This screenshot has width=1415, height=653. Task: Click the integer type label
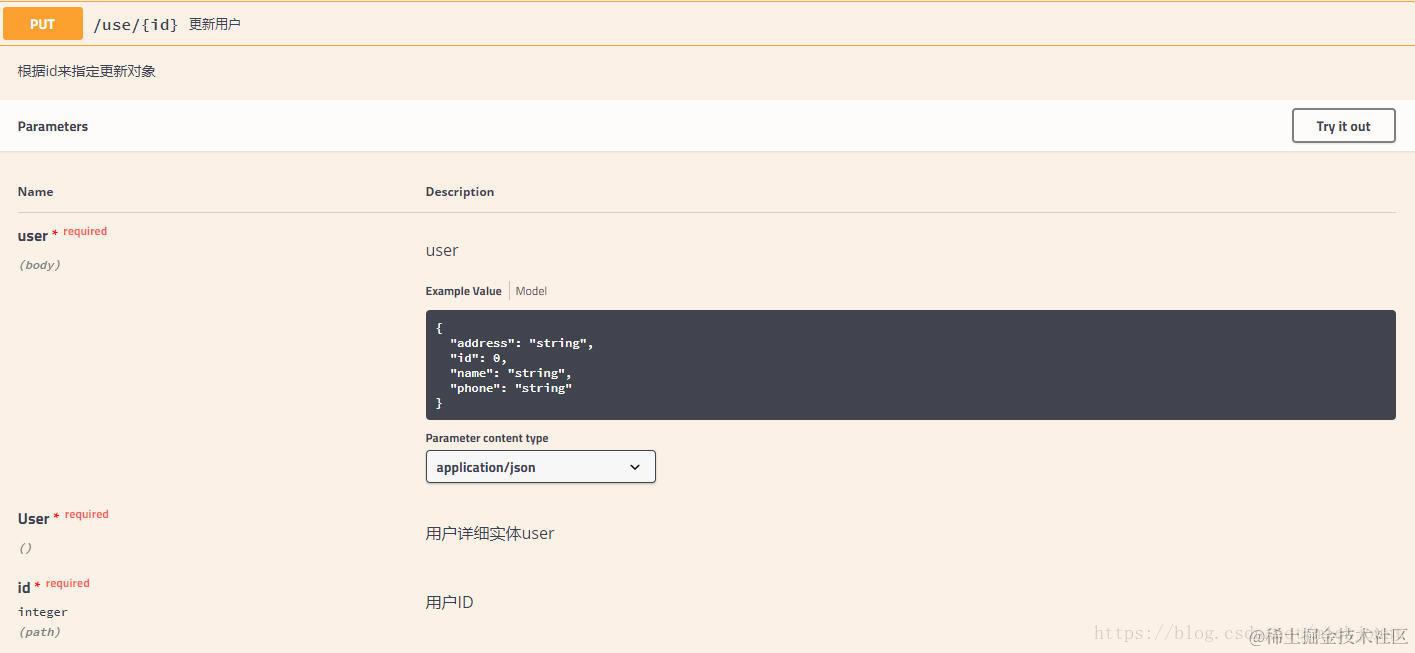tap(43, 611)
